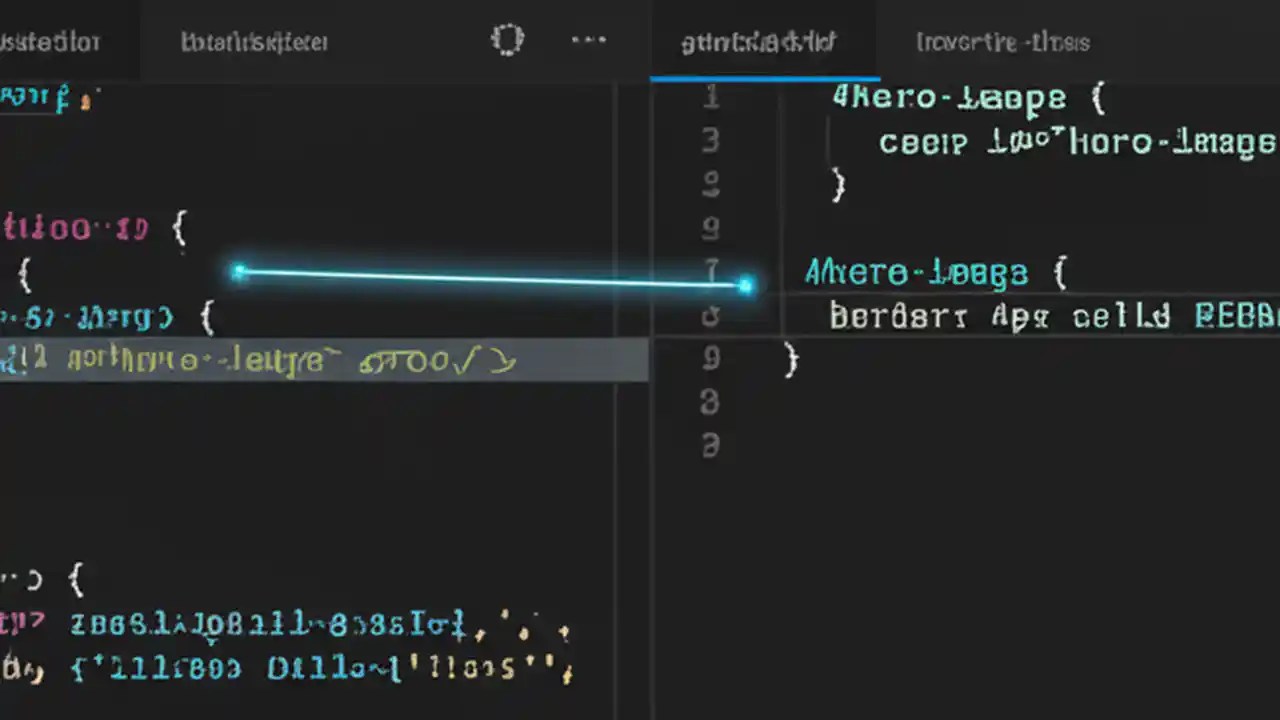The image size is (1280, 720).
Task: Open the ellipsis more-actions menu
Action: [x=589, y=40]
